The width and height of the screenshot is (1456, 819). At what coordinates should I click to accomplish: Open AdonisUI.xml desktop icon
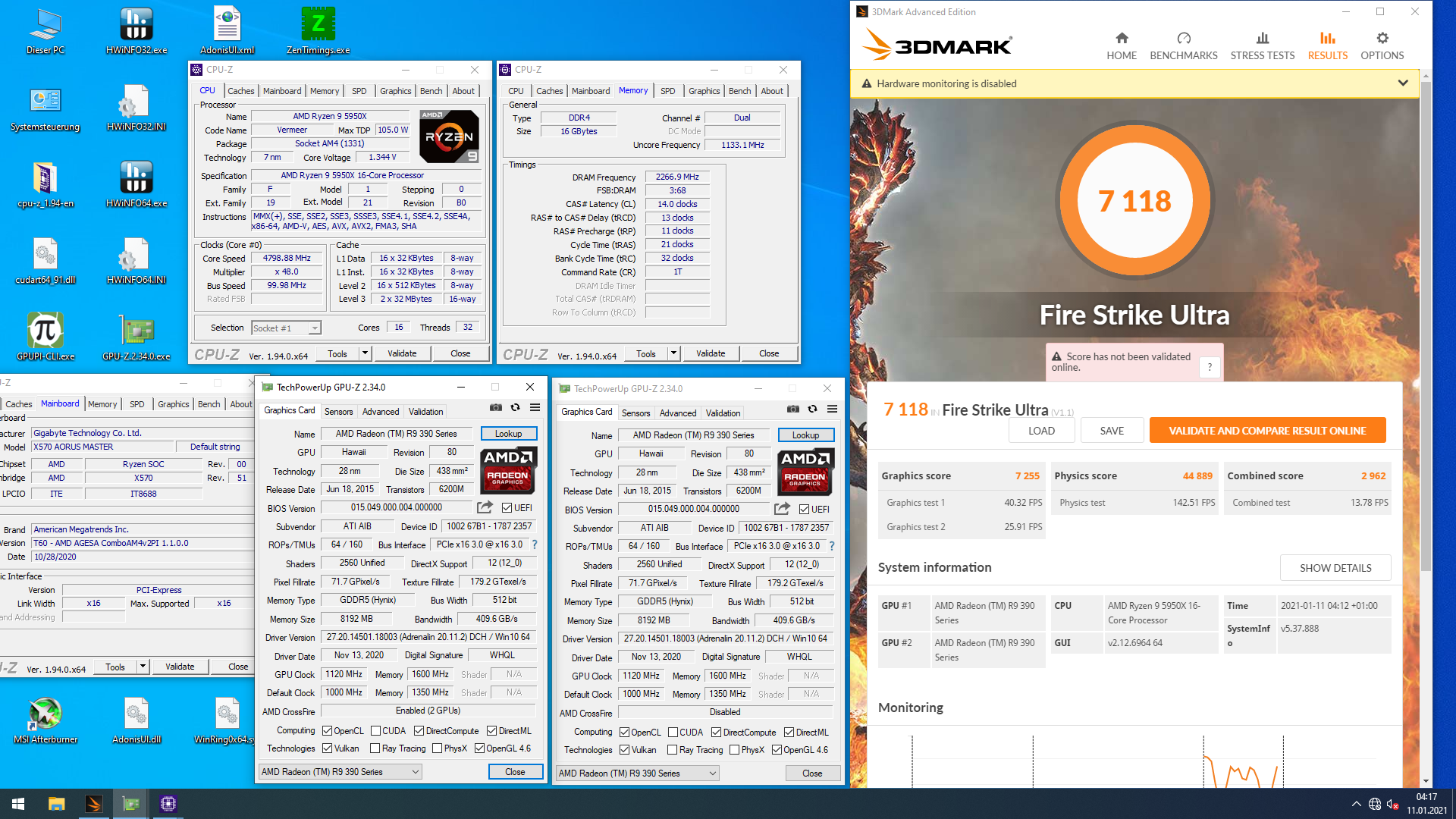(227, 30)
